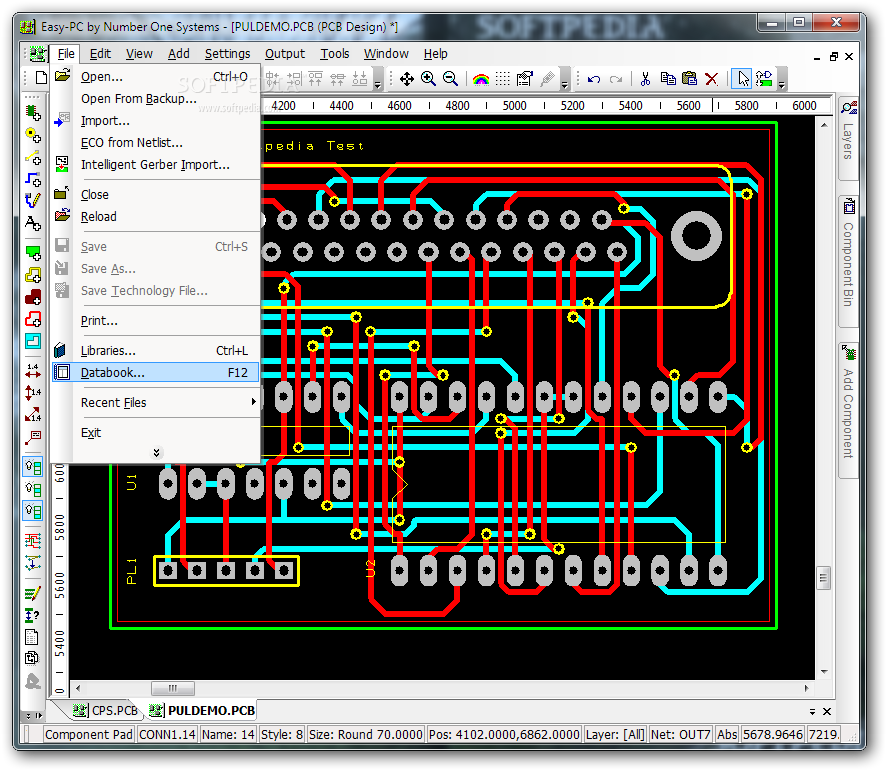Click the multi-colored routing icon in left toolbar
Viewport: 887px width, 771px height.
33,541
